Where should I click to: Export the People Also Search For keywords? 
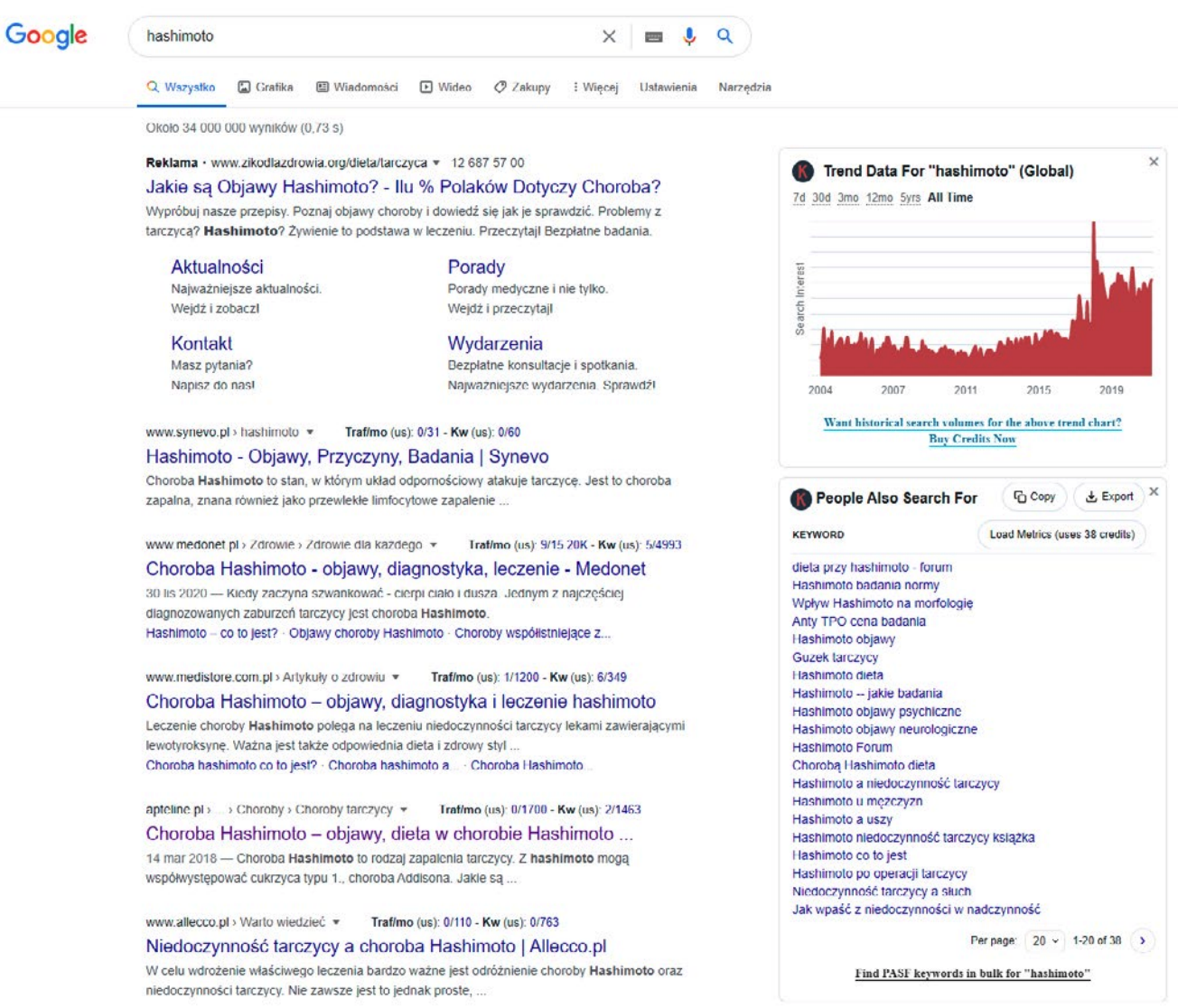[x=1108, y=497]
